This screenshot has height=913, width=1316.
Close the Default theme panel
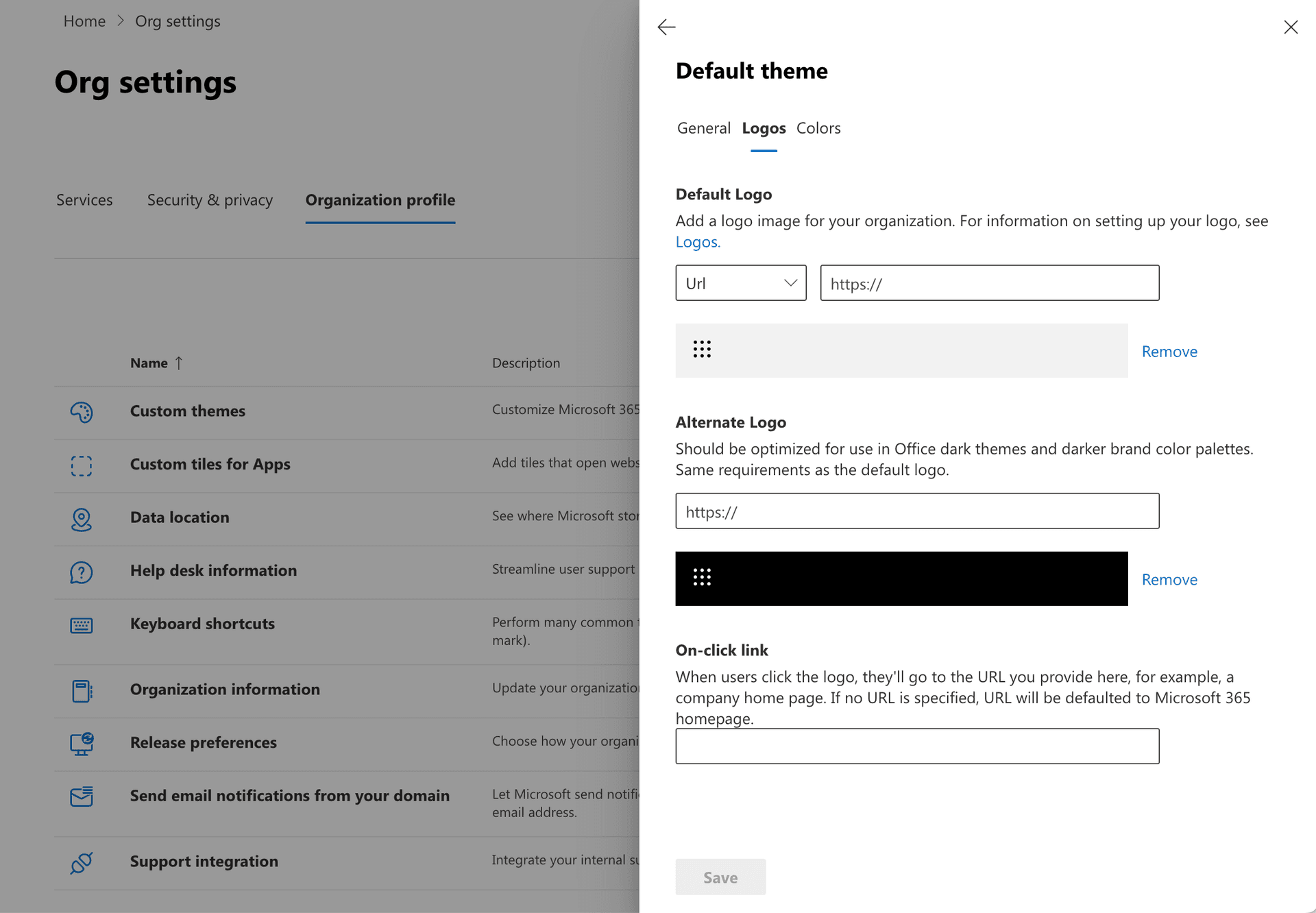(1291, 27)
